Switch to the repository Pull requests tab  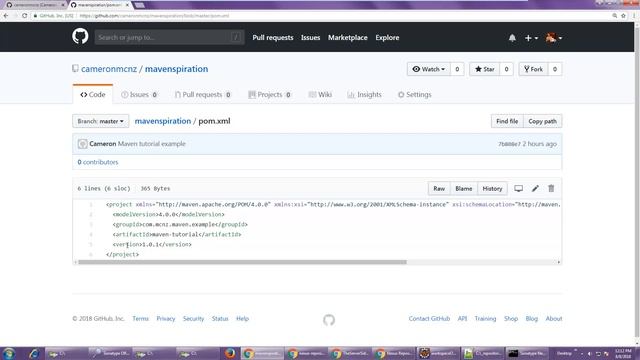202,94
